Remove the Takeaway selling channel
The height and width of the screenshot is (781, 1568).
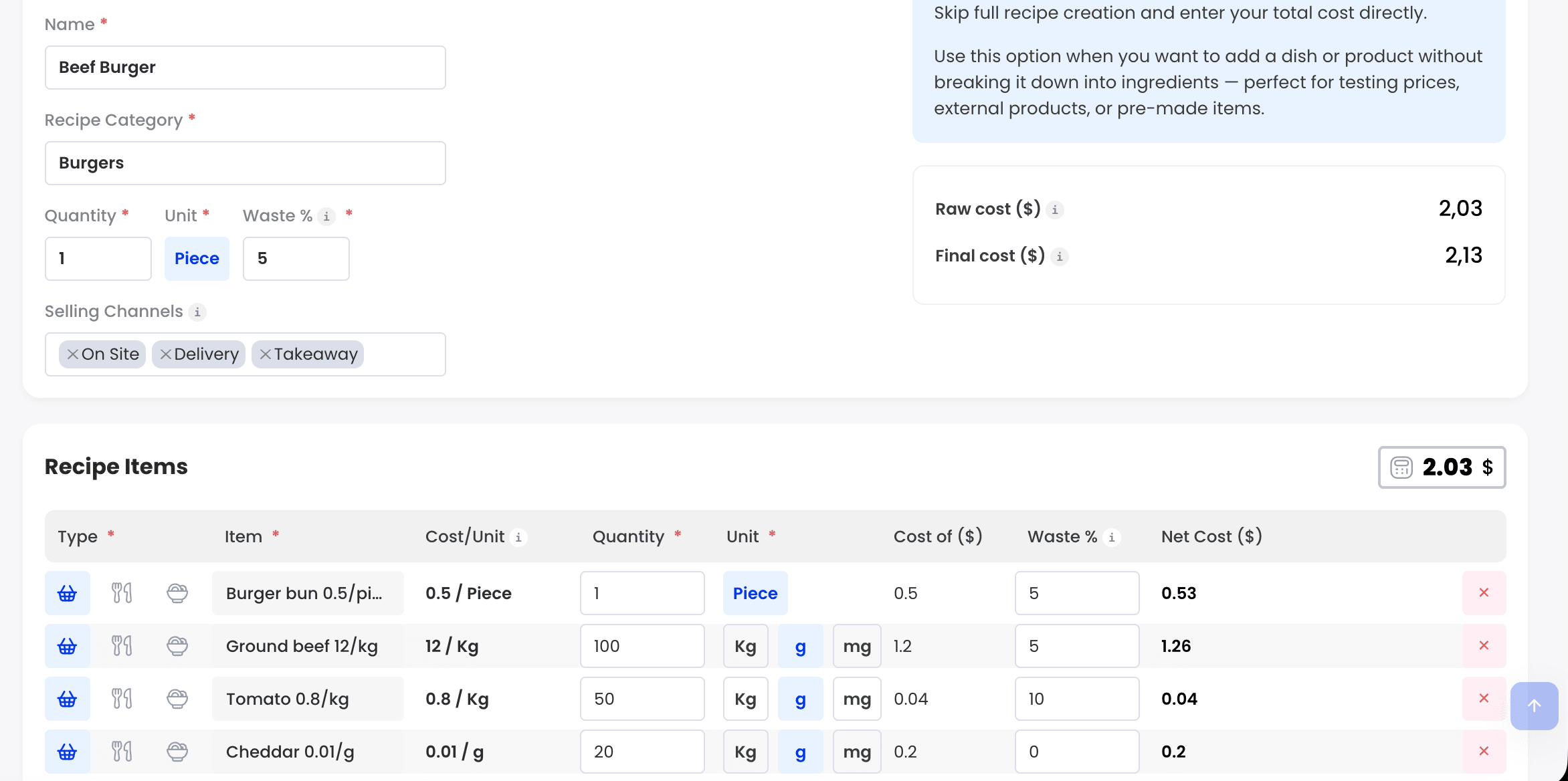pos(266,354)
